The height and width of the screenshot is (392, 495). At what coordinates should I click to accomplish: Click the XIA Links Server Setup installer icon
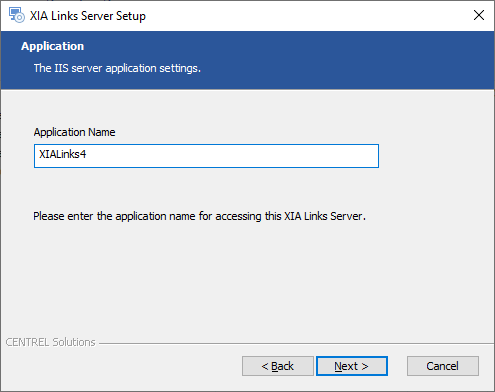click(x=17, y=15)
